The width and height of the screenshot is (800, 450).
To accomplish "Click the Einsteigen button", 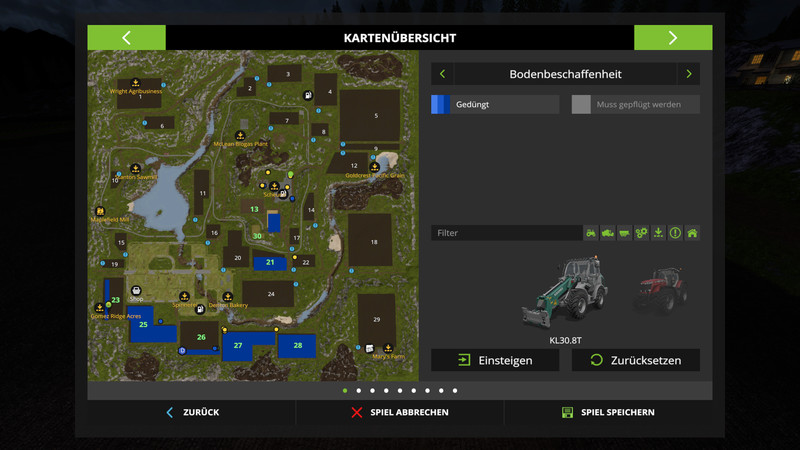I will (495, 360).
